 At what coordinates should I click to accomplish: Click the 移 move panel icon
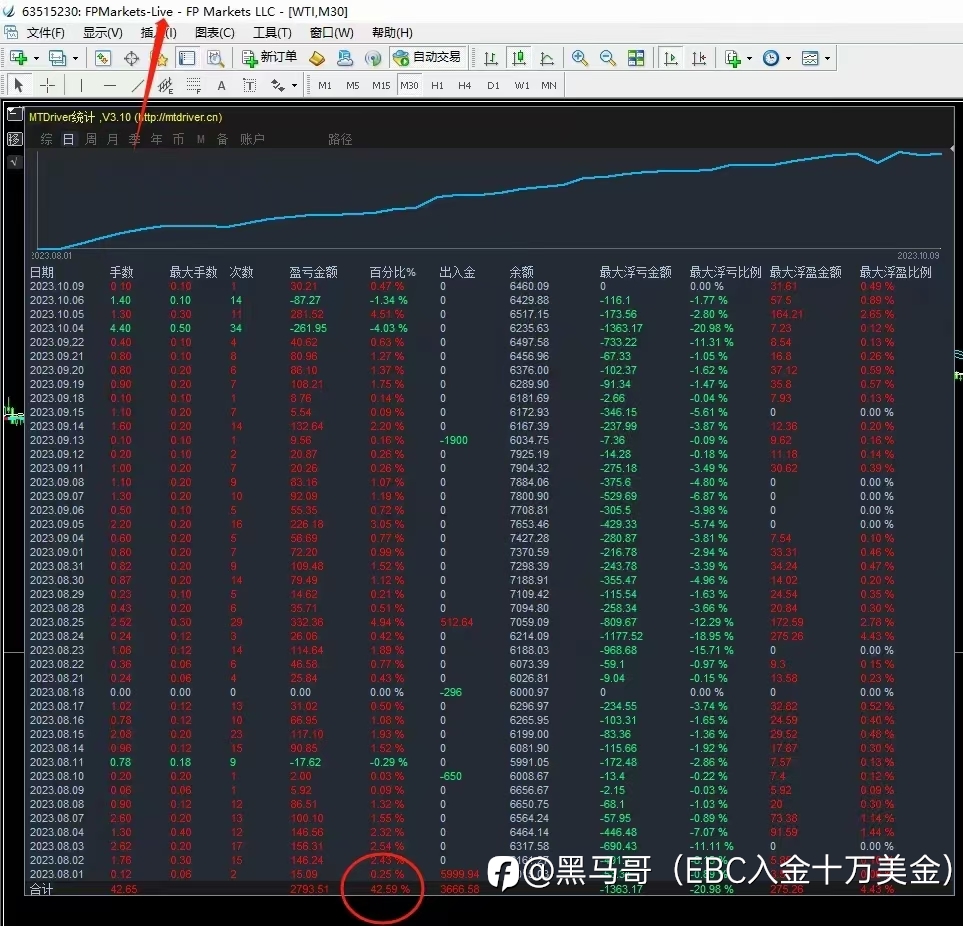14,139
